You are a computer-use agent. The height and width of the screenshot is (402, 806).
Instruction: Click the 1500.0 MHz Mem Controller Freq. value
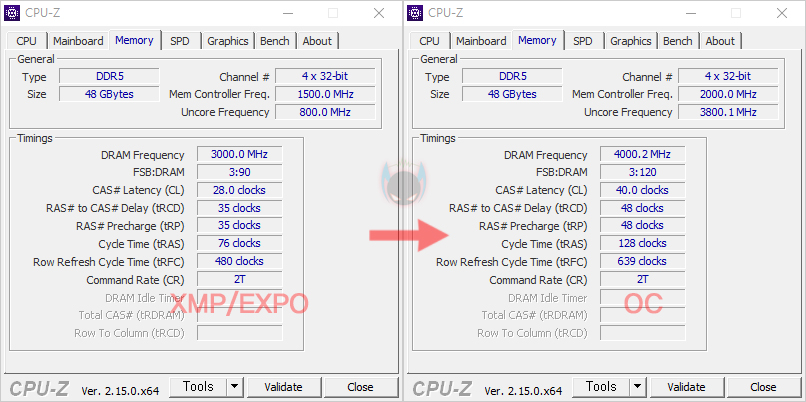click(x=325, y=94)
